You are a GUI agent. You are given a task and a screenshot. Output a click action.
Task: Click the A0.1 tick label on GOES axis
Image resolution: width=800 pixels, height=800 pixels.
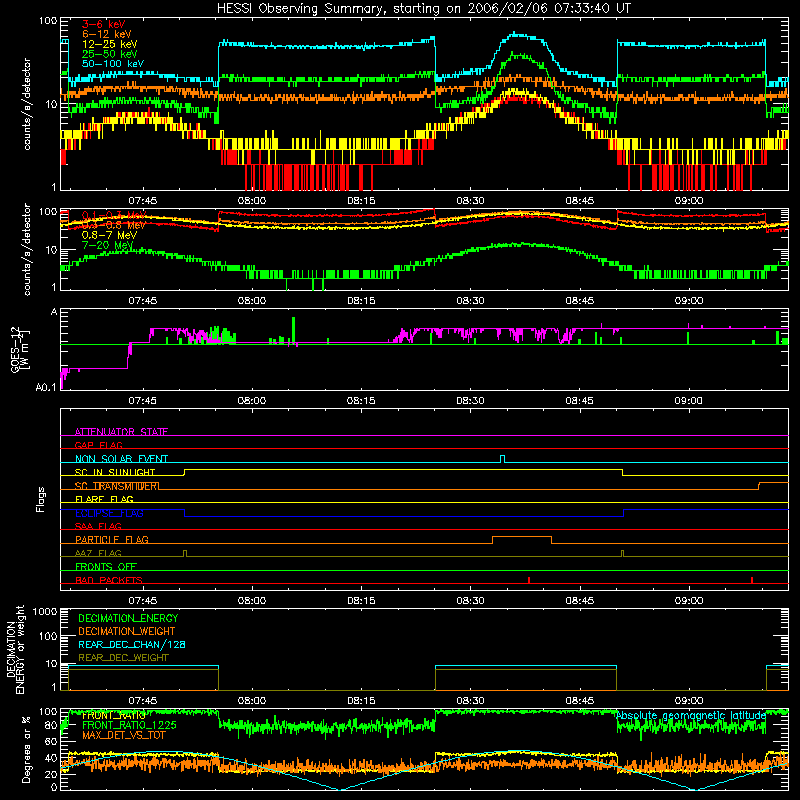[46, 388]
